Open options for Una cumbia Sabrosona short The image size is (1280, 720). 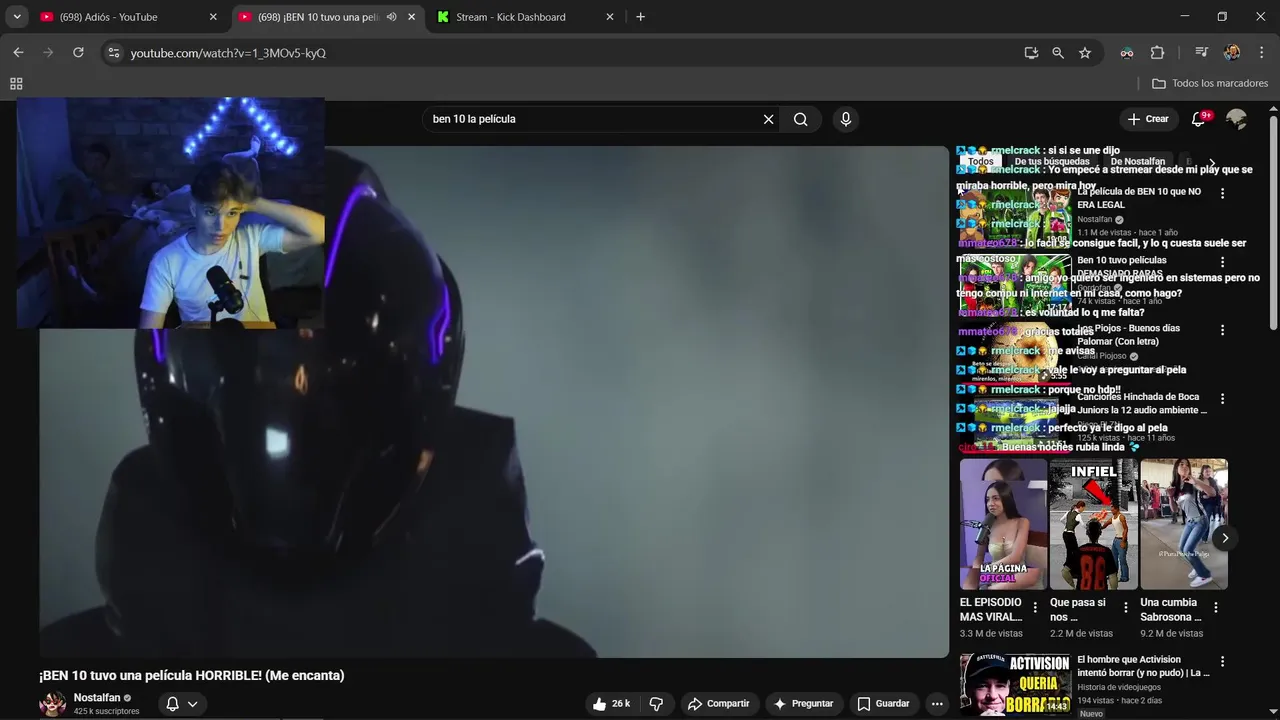1216,608
